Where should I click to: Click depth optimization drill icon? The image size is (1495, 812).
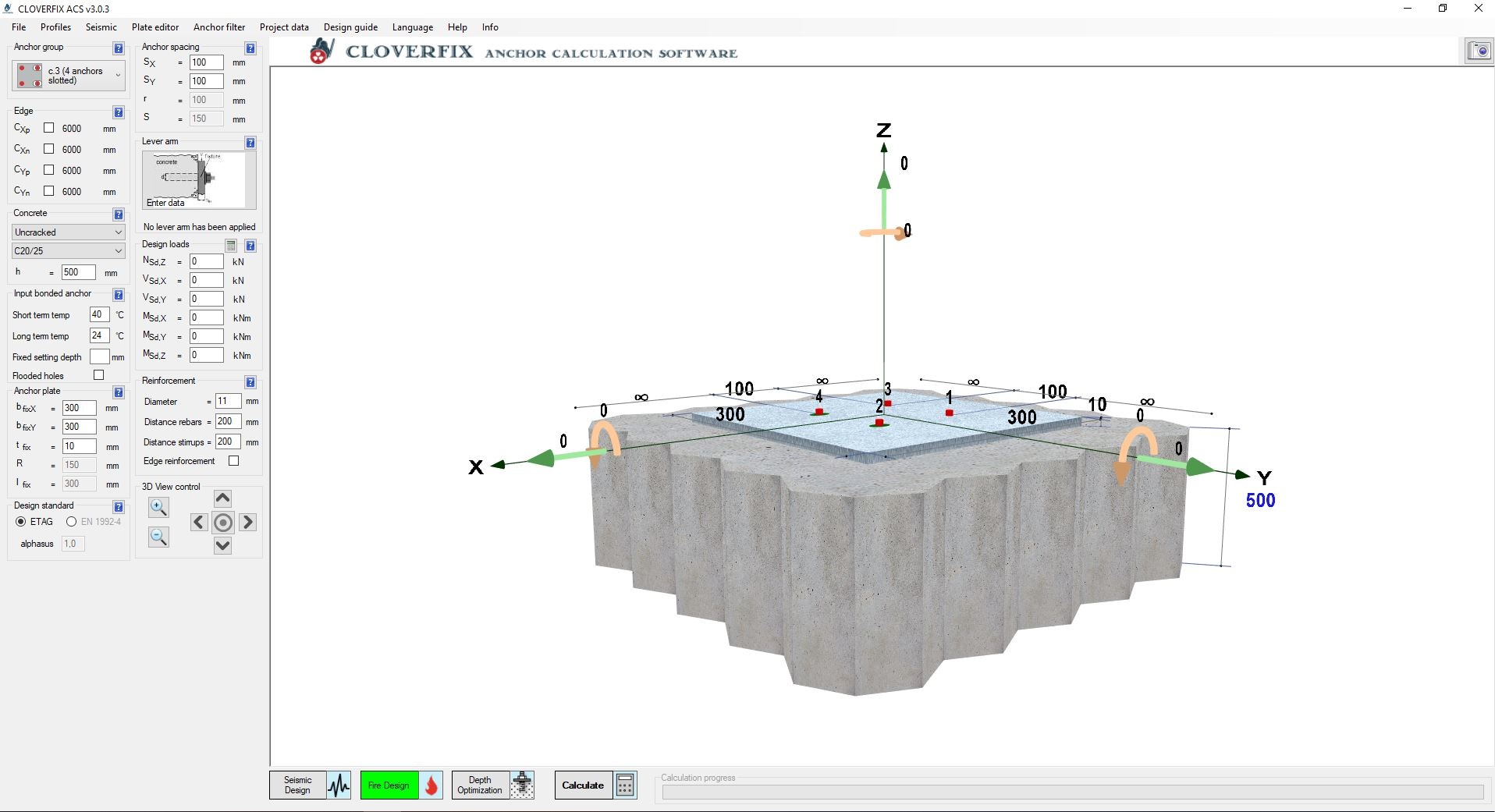(x=523, y=785)
